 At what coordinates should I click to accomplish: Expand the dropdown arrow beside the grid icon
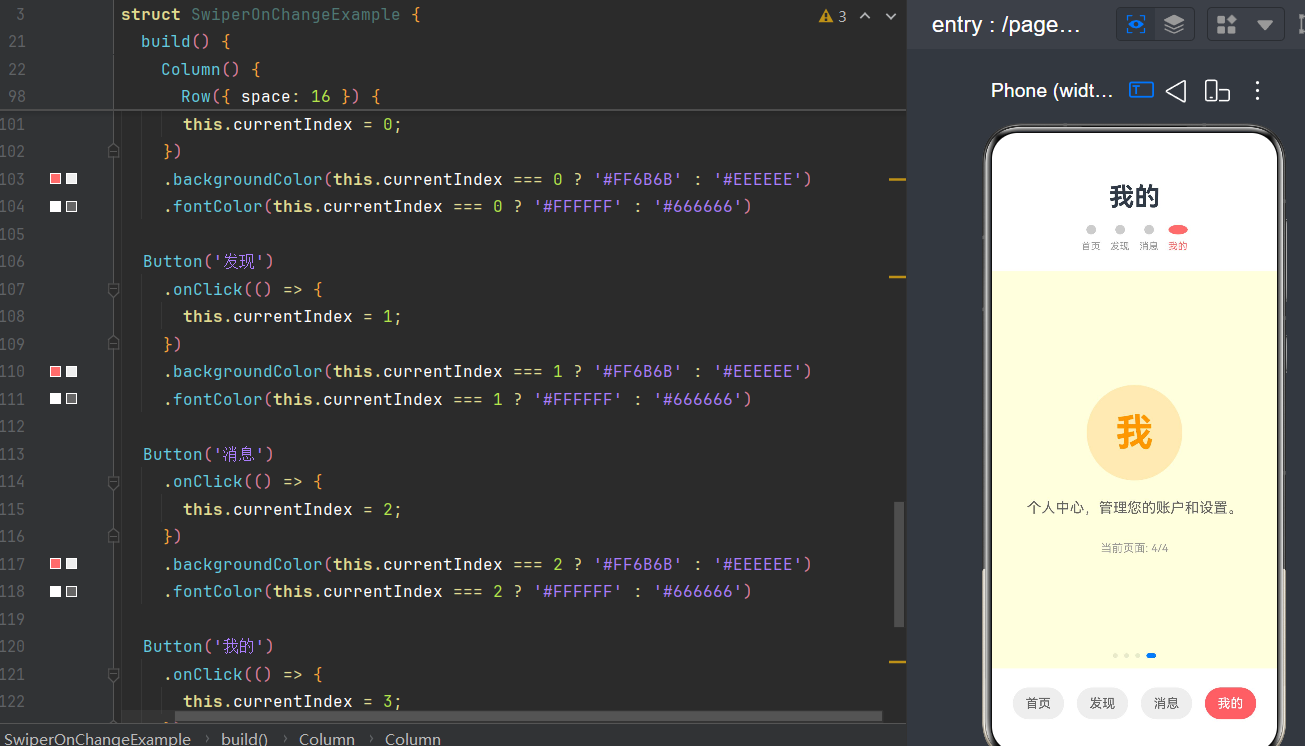(x=1265, y=24)
